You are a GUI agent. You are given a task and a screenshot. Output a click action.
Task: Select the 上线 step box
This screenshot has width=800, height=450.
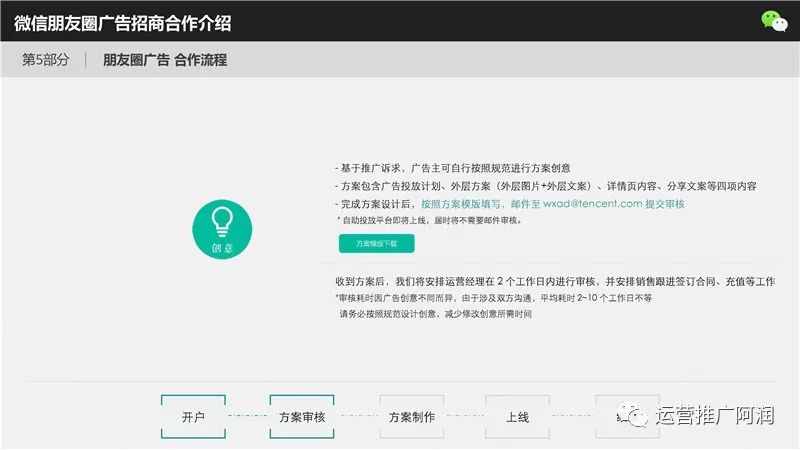point(517,416)
